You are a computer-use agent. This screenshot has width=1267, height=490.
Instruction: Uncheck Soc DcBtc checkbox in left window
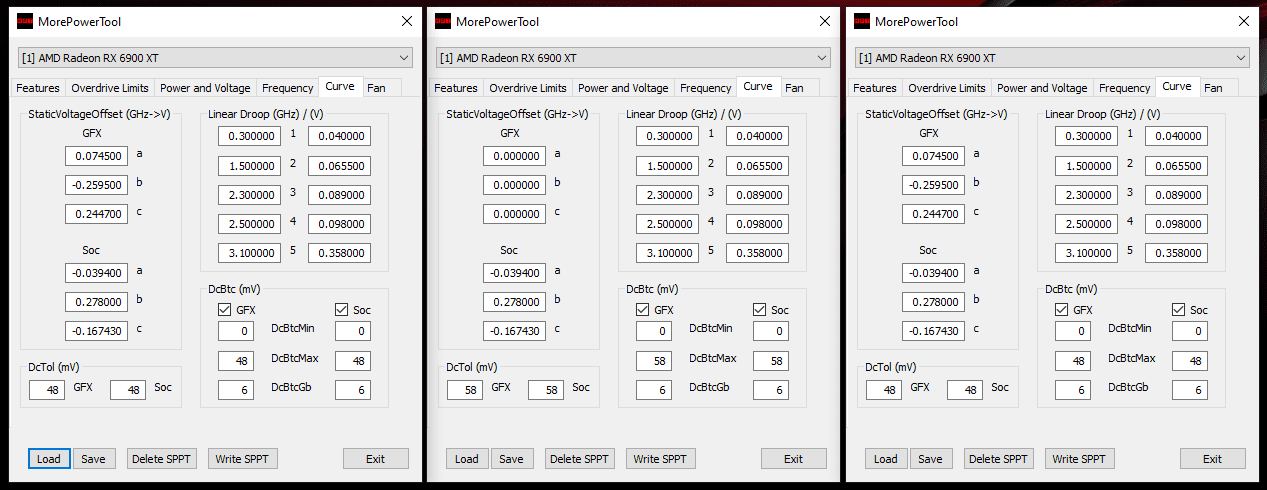[x=342, y=310]
